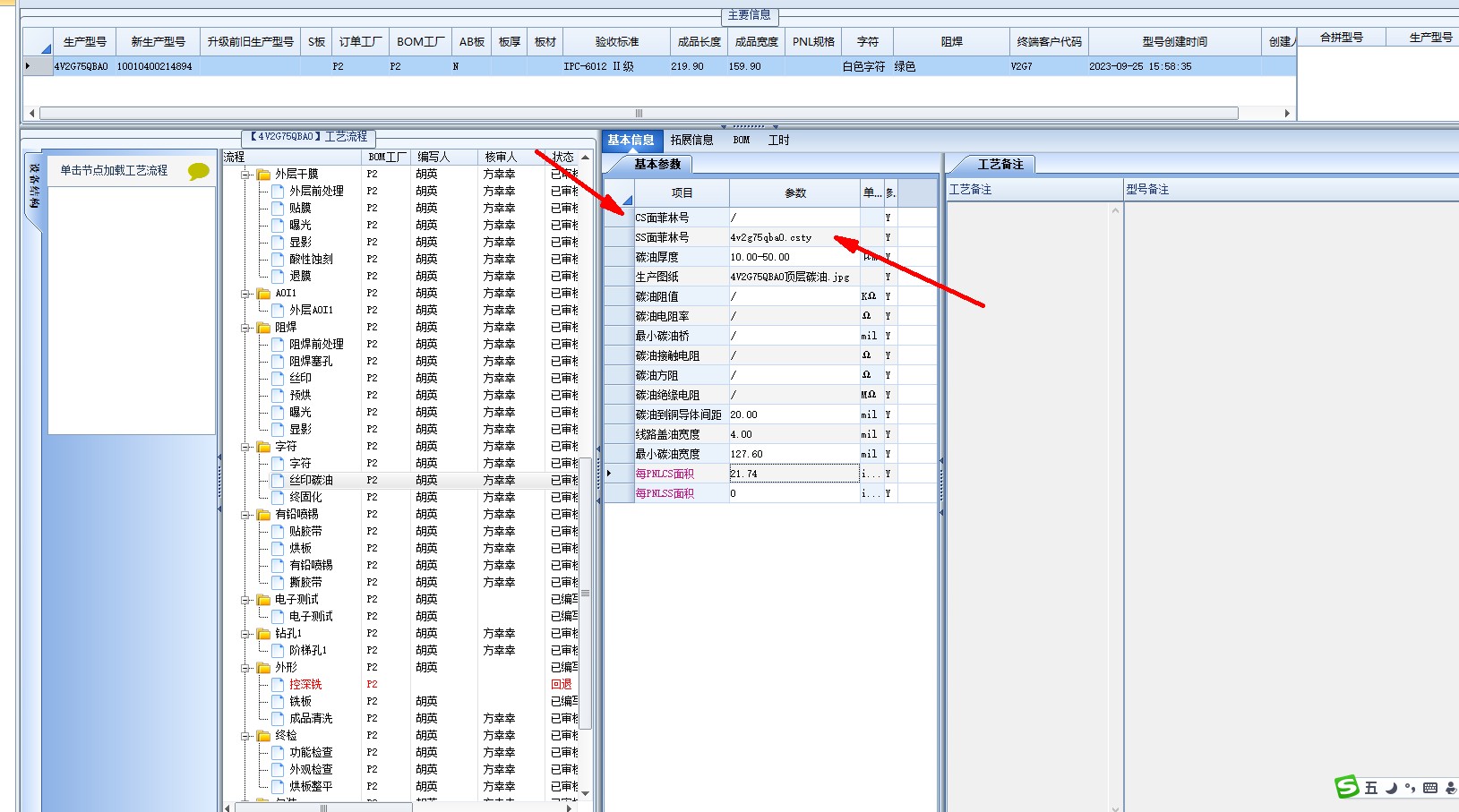Click the 五 Wubi mode icon
This screenshot has height=812, width=1459.
(x=1371, y=788)
